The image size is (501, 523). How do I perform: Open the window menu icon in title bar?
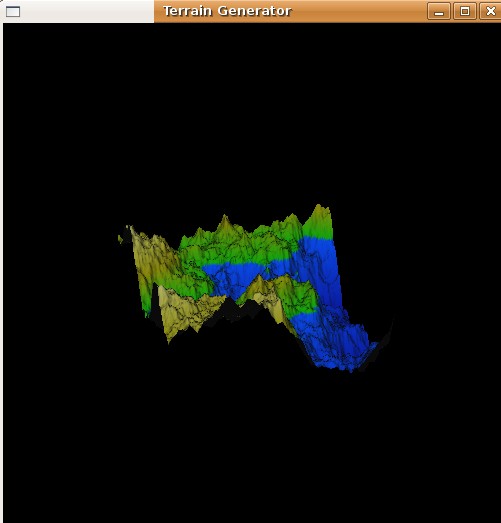(13, 11)
